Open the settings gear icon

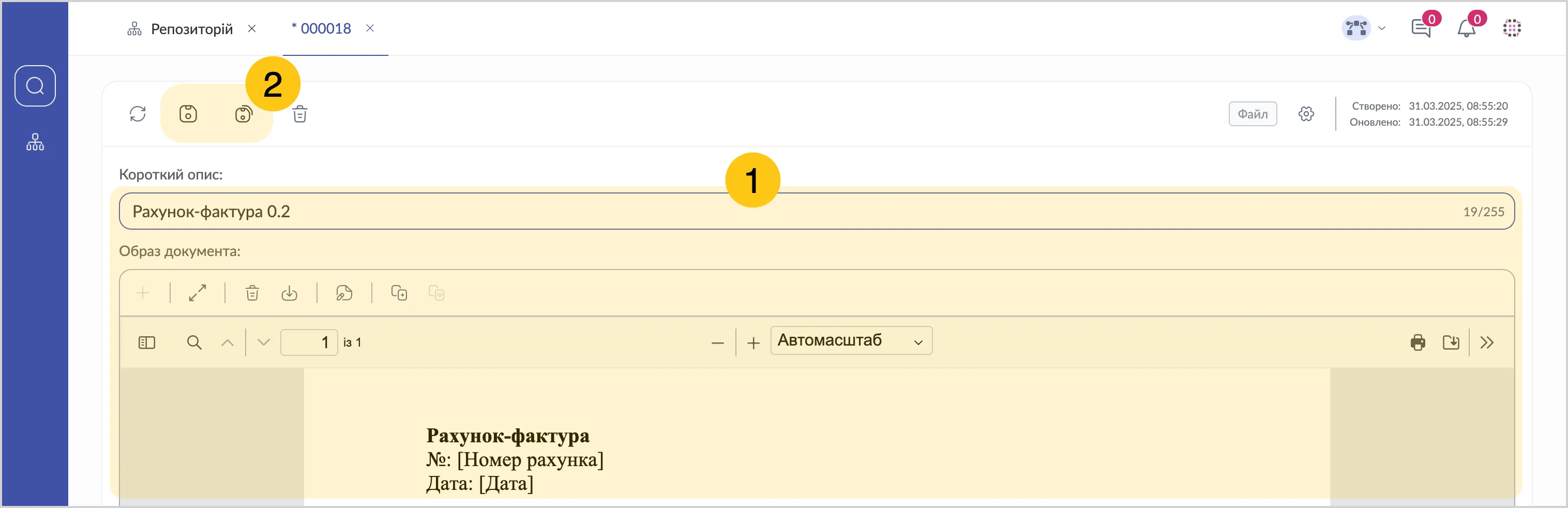pos(1306,114)
